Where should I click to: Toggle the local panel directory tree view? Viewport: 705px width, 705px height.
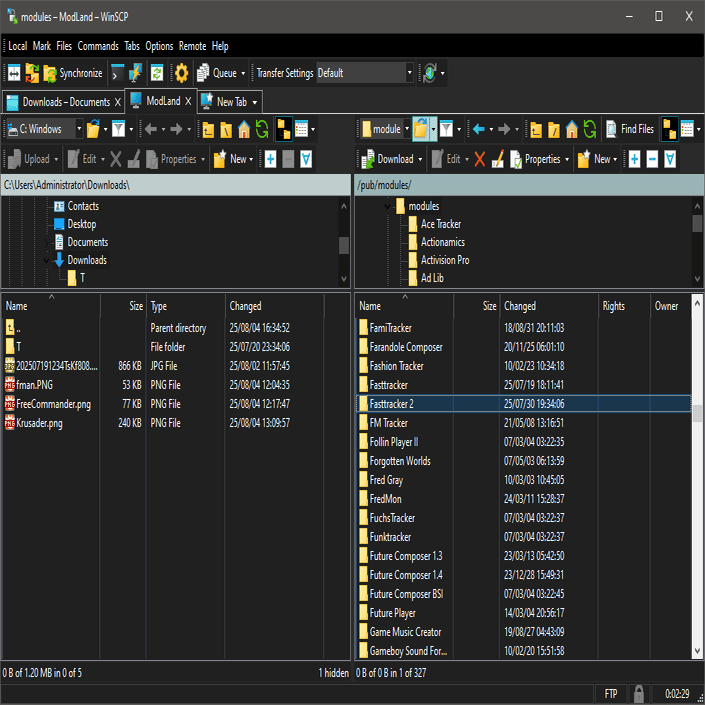[x=284, y=129]
